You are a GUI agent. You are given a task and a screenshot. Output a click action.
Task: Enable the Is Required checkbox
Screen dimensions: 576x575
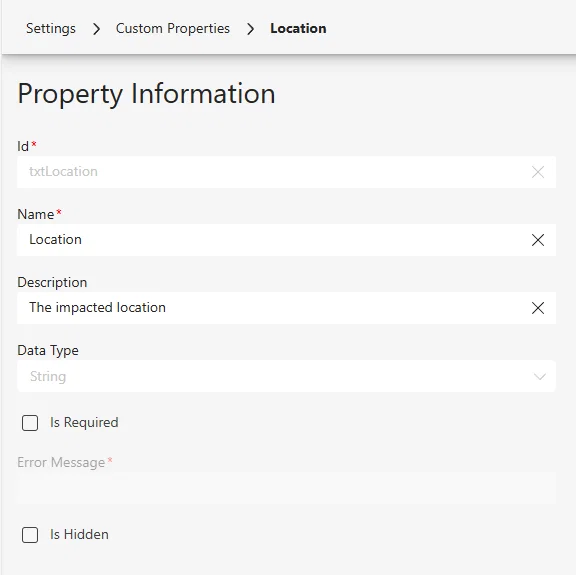(30, 423)
